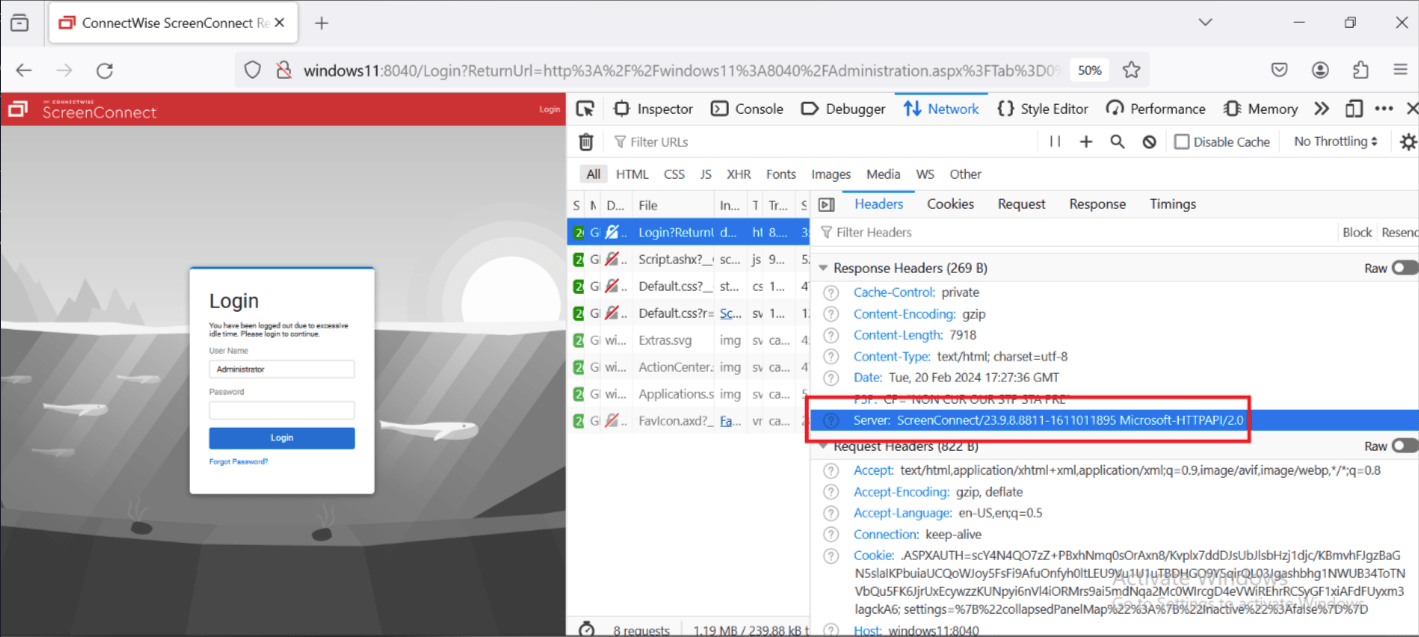
Task: Open the Console panel in devtools
Action: tap(746, 108)
